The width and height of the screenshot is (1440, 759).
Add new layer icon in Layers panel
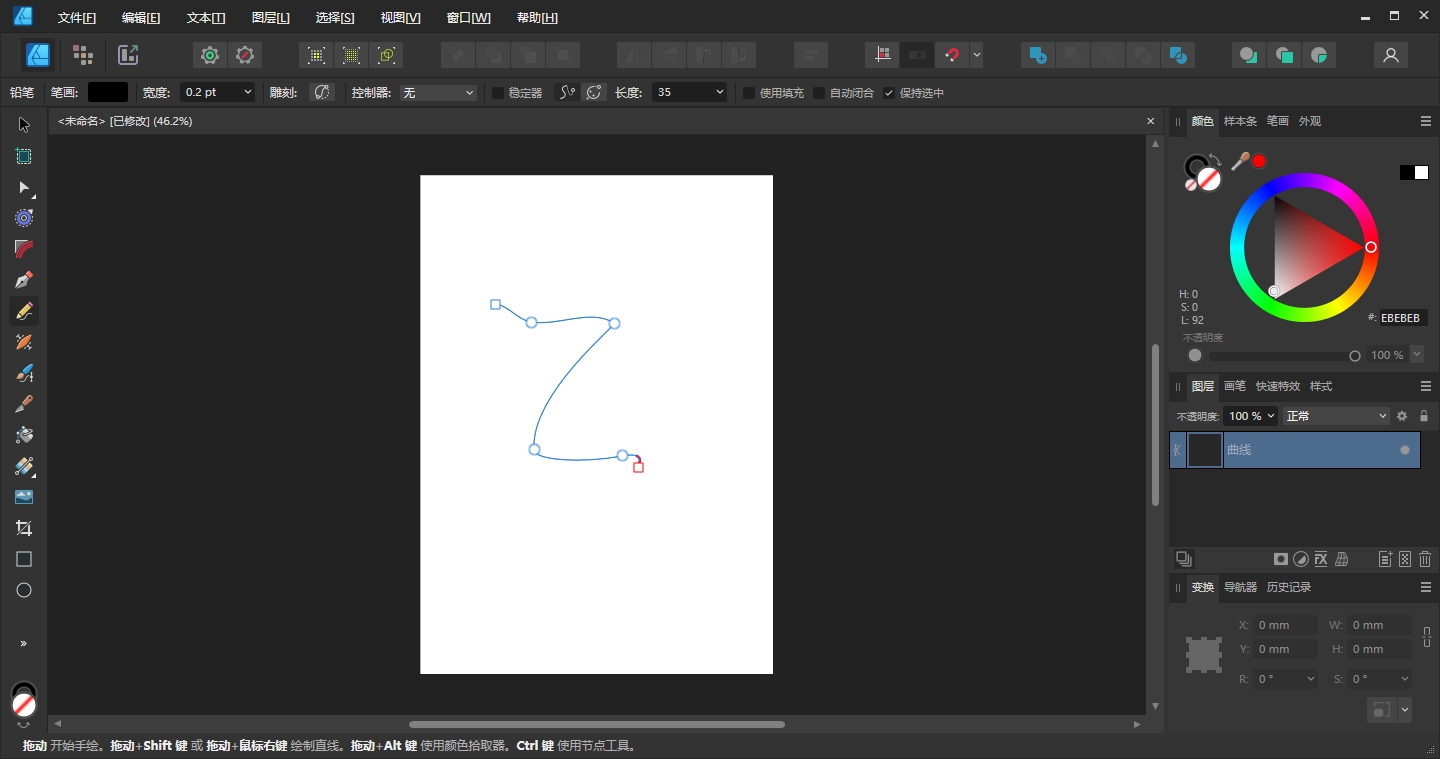click(x=1385, y=559)
